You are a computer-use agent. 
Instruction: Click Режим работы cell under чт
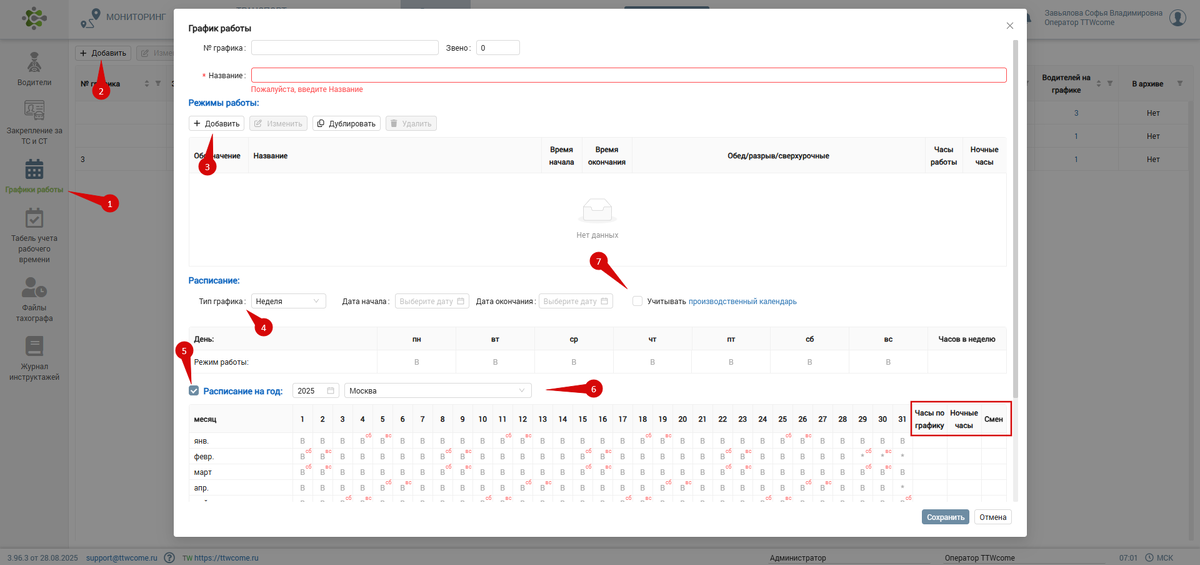pos(652,362)
